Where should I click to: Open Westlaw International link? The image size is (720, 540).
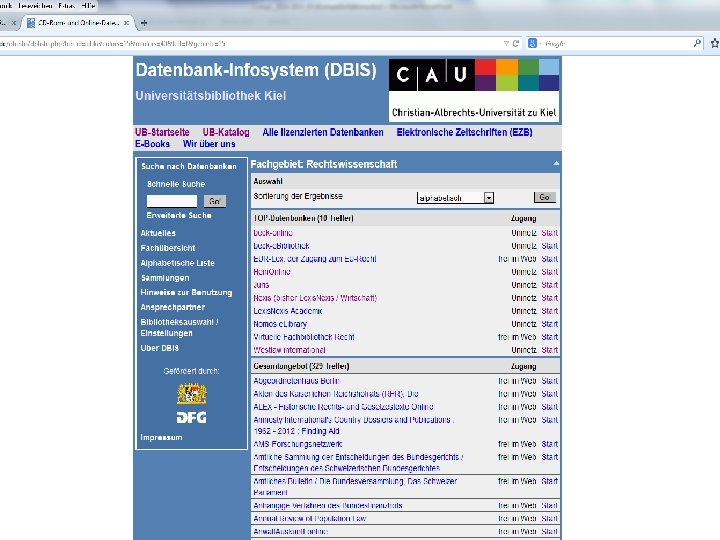[x=289, y=350]
